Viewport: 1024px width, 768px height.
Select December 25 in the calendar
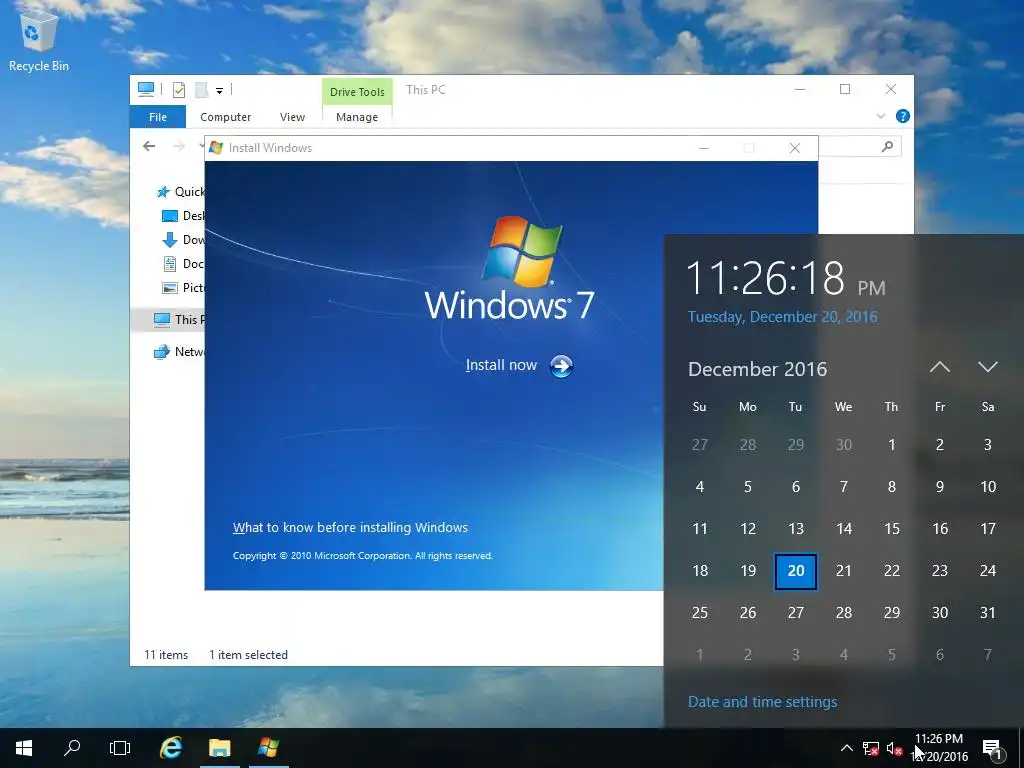coord(699,613)
